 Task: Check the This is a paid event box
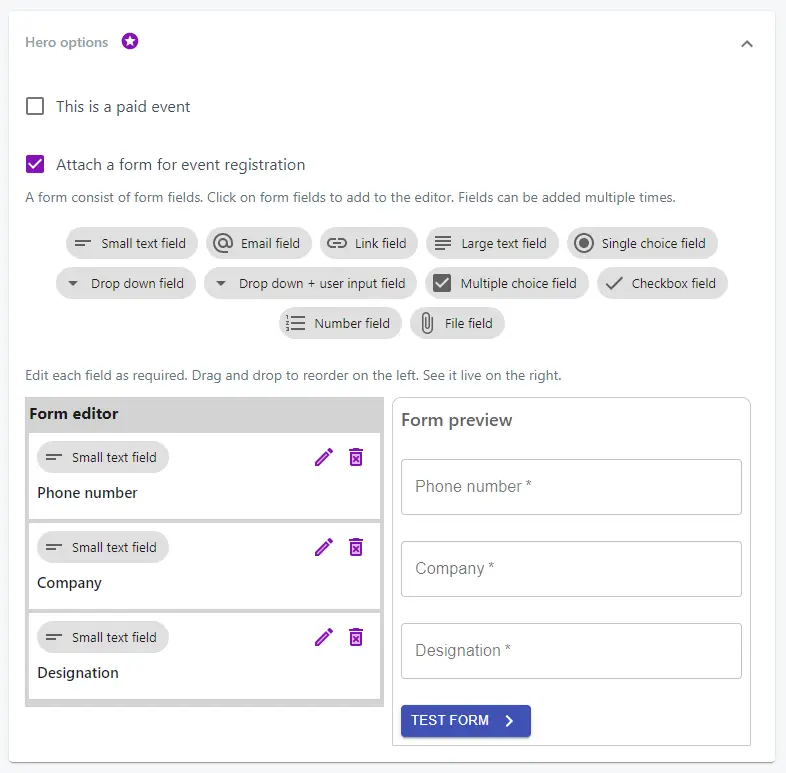[35, 106]
